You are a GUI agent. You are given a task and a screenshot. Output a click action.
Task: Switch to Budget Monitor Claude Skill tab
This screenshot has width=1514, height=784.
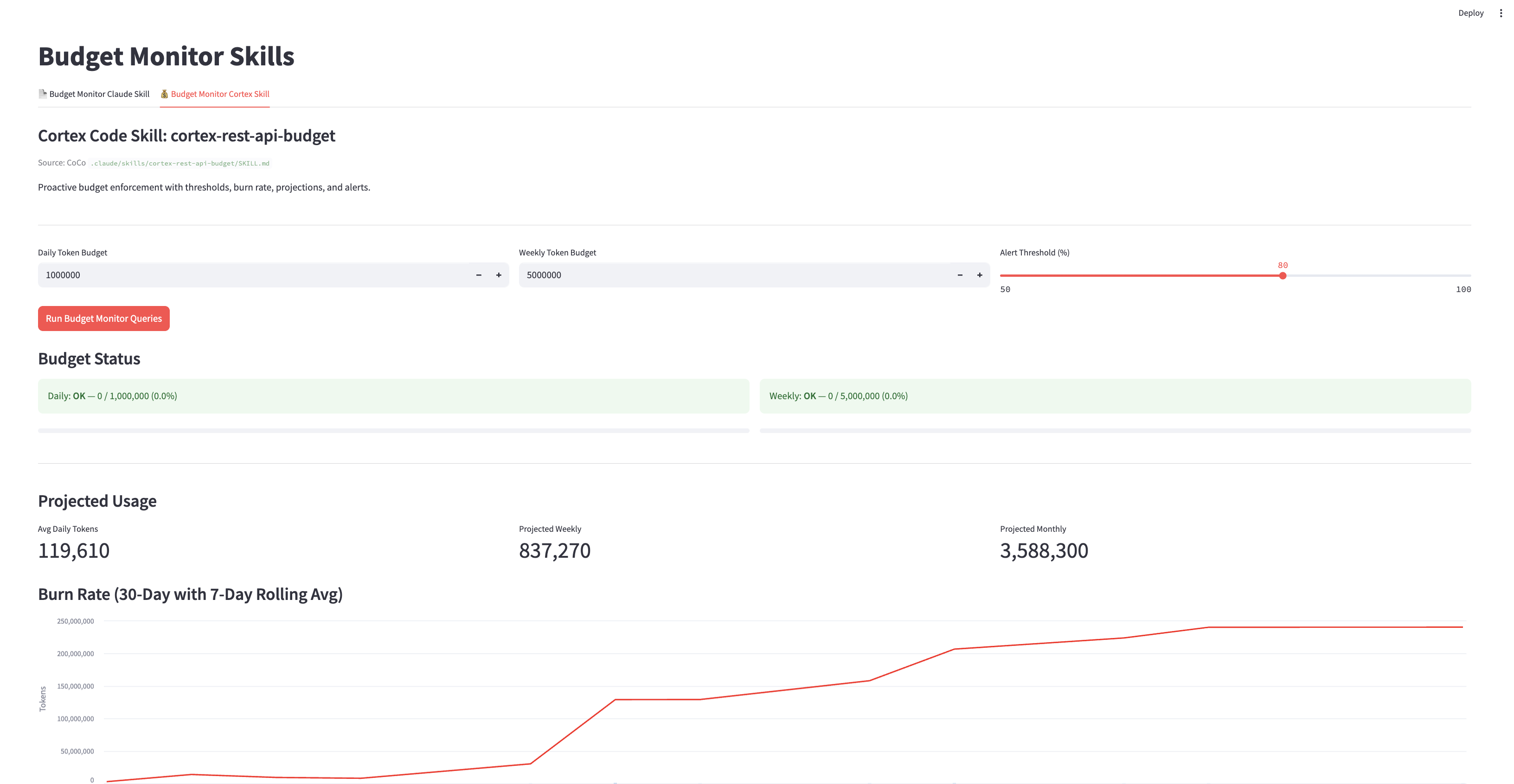[99, 94]
